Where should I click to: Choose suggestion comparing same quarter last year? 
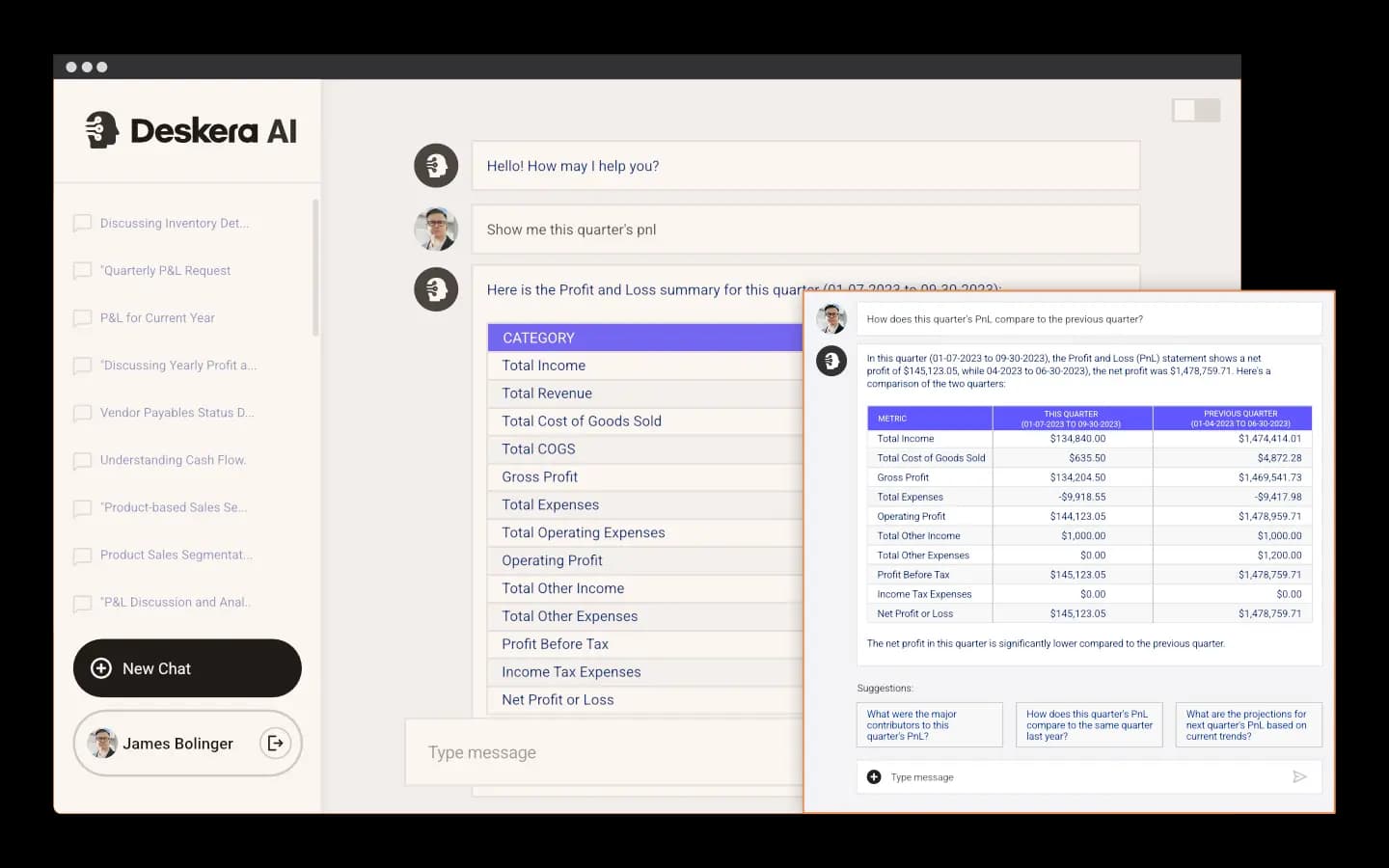pos(1089,725)
